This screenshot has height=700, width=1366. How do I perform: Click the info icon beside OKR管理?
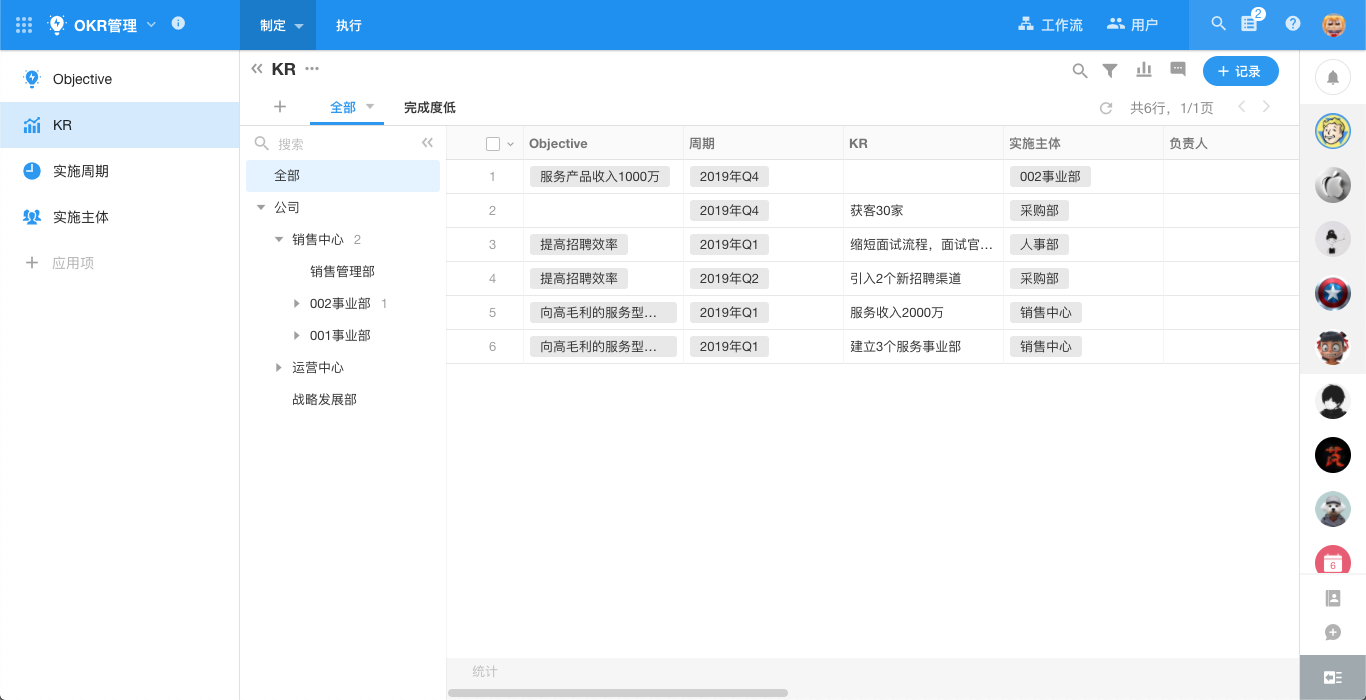[x=178, y=23]
